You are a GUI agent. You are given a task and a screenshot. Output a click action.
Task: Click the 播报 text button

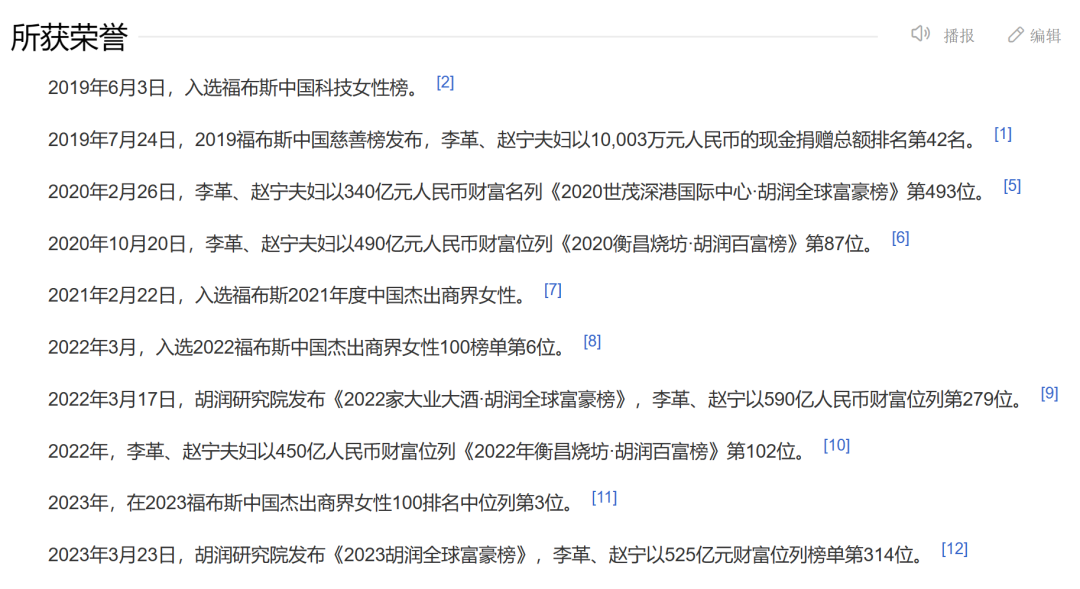[959, 36]
